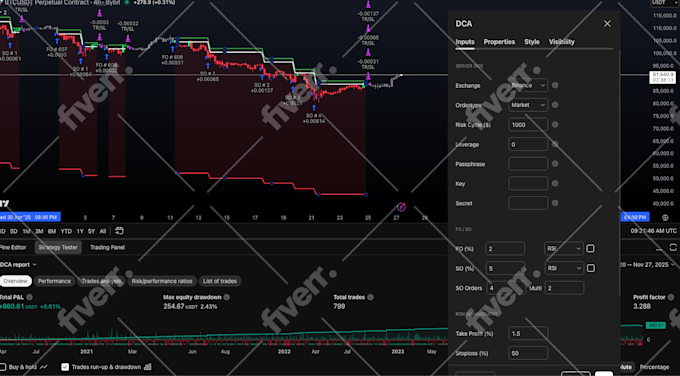Screen dimensions: 680x376
Task: Click the info icon beside Total trades
Action: coord(370,298)
